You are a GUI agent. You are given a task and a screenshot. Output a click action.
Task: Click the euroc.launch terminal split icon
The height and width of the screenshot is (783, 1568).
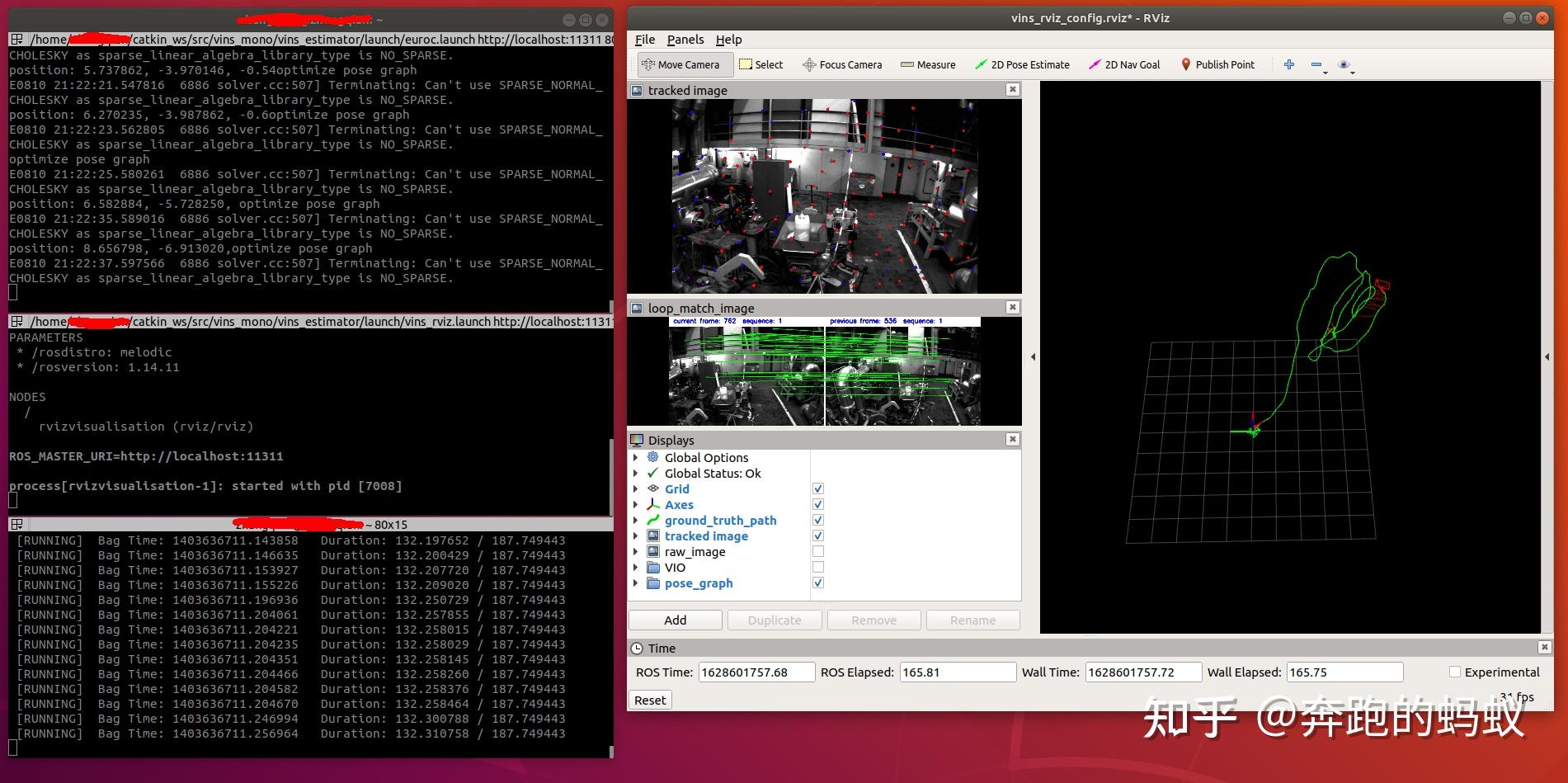(x=16, y=40)
